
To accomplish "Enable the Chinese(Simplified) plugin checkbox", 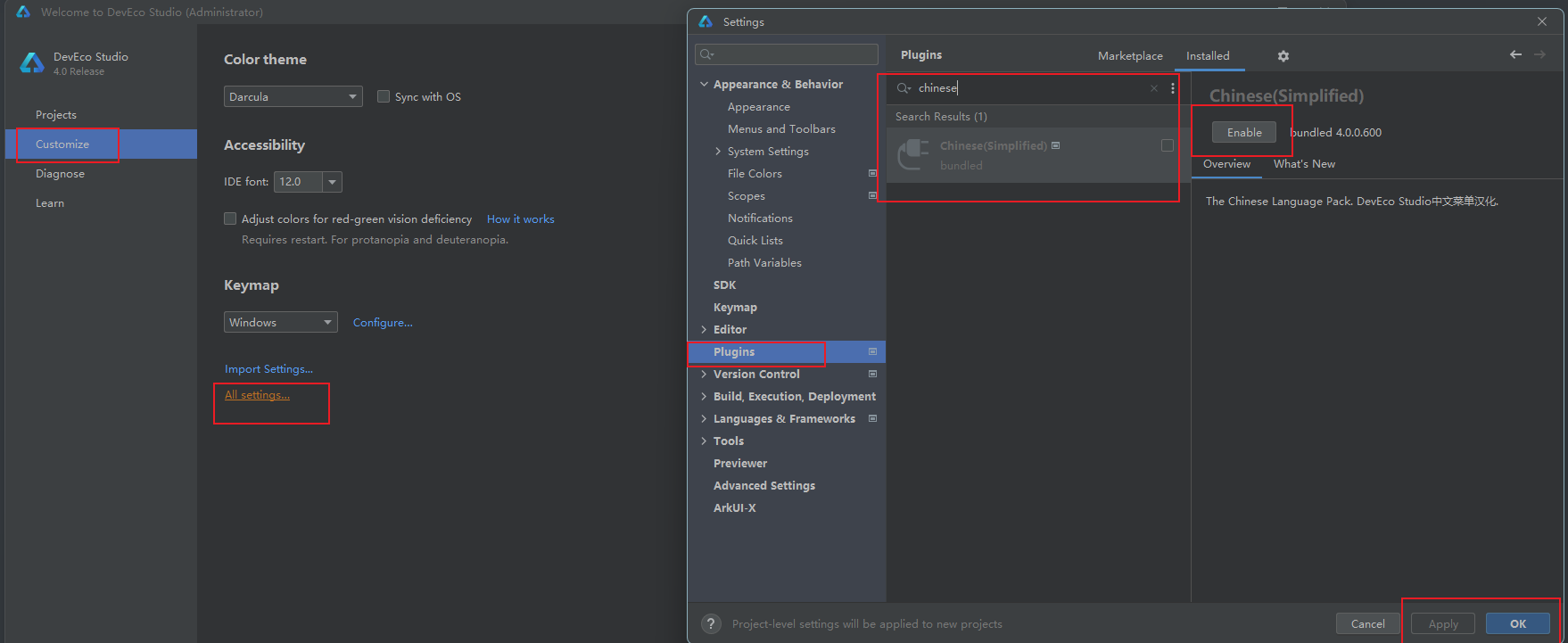I will [x=1167, y=145].
